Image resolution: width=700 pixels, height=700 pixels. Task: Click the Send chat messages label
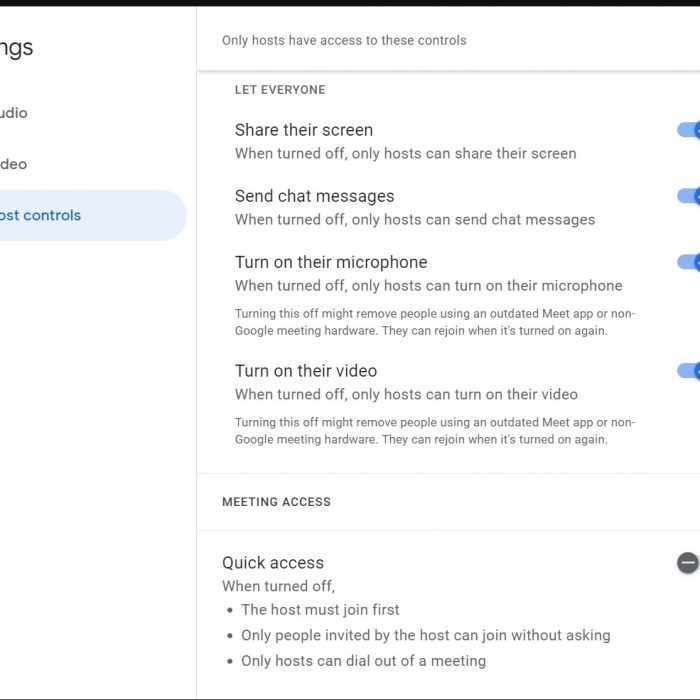coord(315,196)
